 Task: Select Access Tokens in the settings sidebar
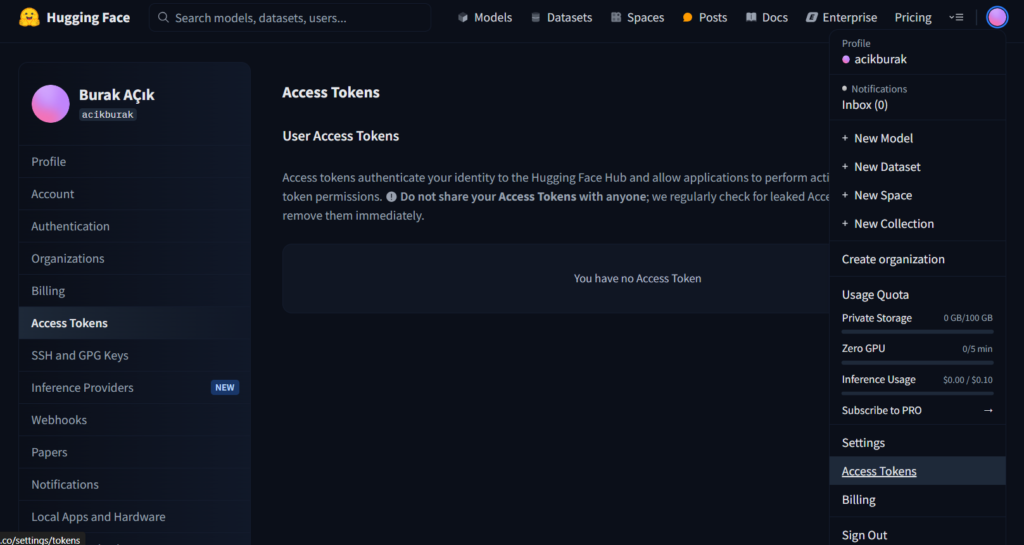pos(135,323)
